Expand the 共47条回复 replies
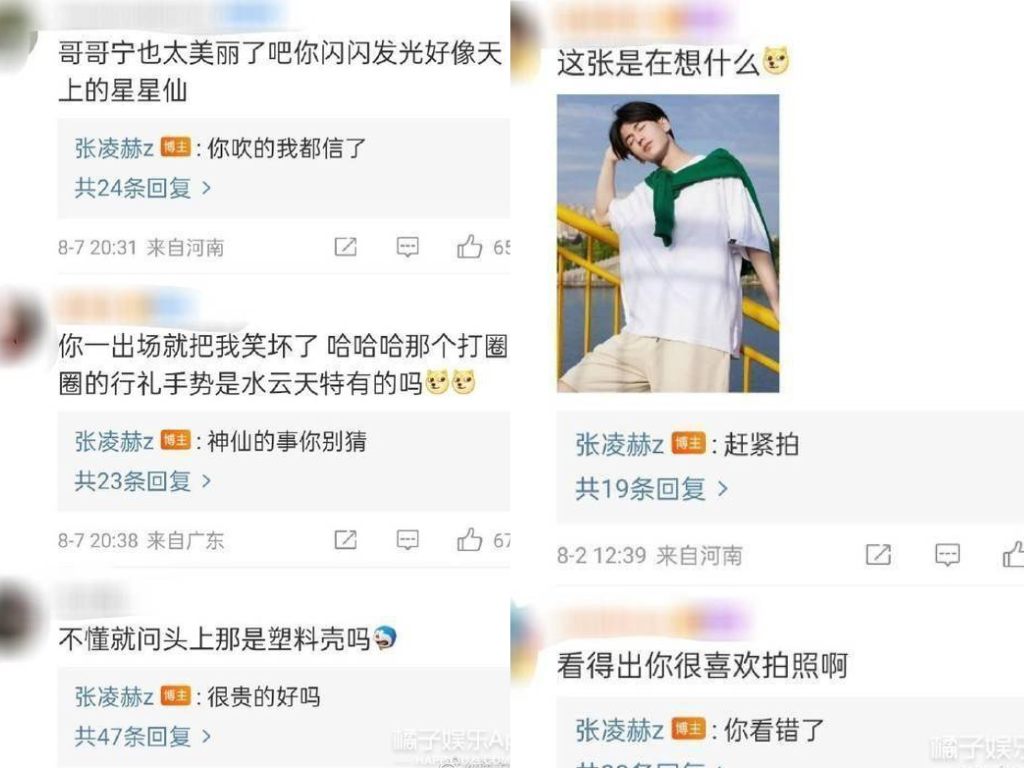This screenshot has width=1024, height=768. (142, 737)
